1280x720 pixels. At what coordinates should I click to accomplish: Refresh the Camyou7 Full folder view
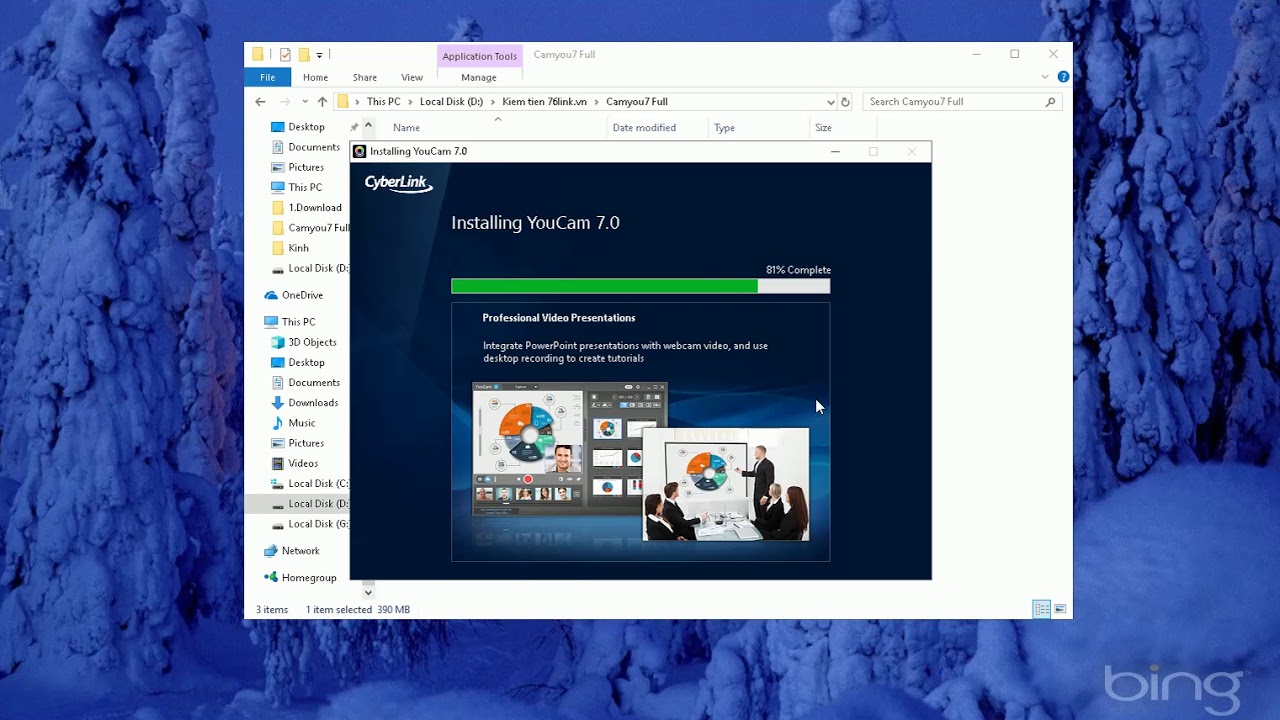(x=845, y=102)
